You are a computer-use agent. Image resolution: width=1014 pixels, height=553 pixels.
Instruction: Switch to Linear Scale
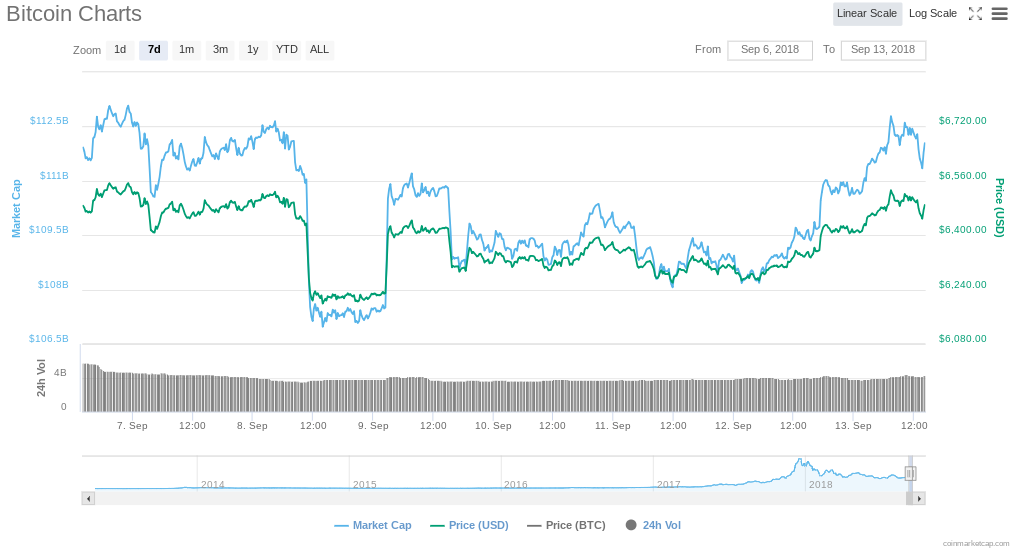[867, 14]
